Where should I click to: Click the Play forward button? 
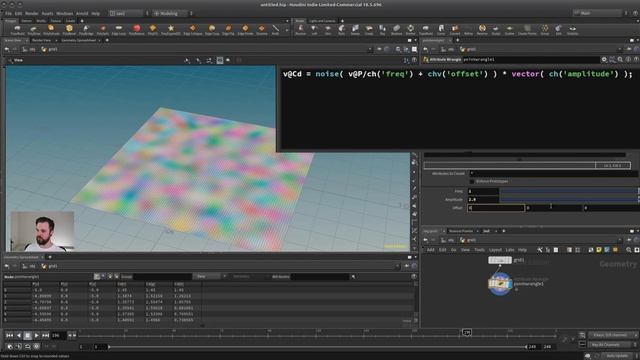coord(37,336)
